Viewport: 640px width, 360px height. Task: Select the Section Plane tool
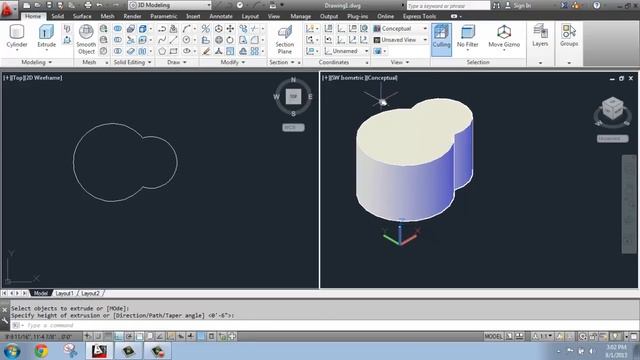(284, 40)
